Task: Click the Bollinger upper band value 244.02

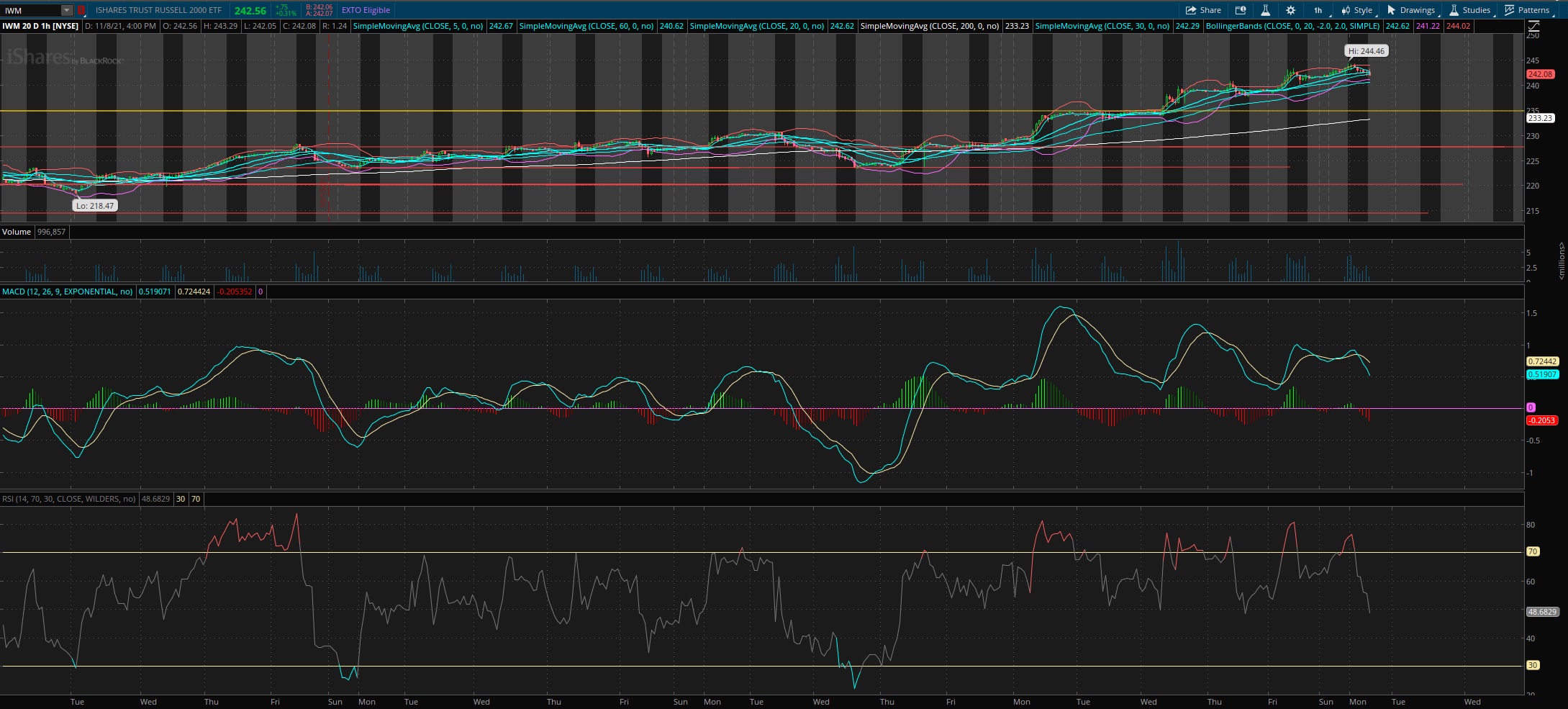Action: (x=1458, y=26)
